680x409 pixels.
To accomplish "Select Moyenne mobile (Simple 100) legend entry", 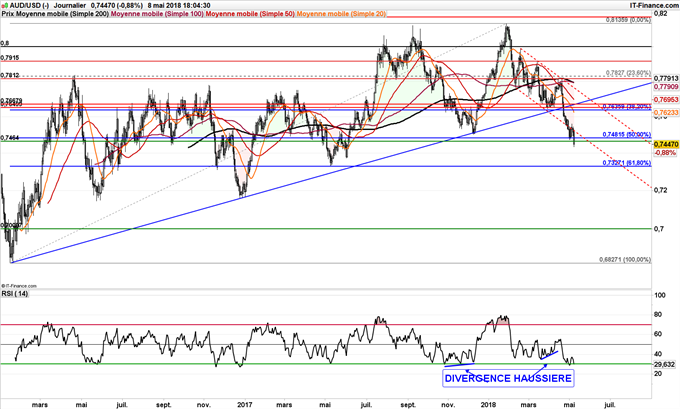I will click(x=157, y=14).
